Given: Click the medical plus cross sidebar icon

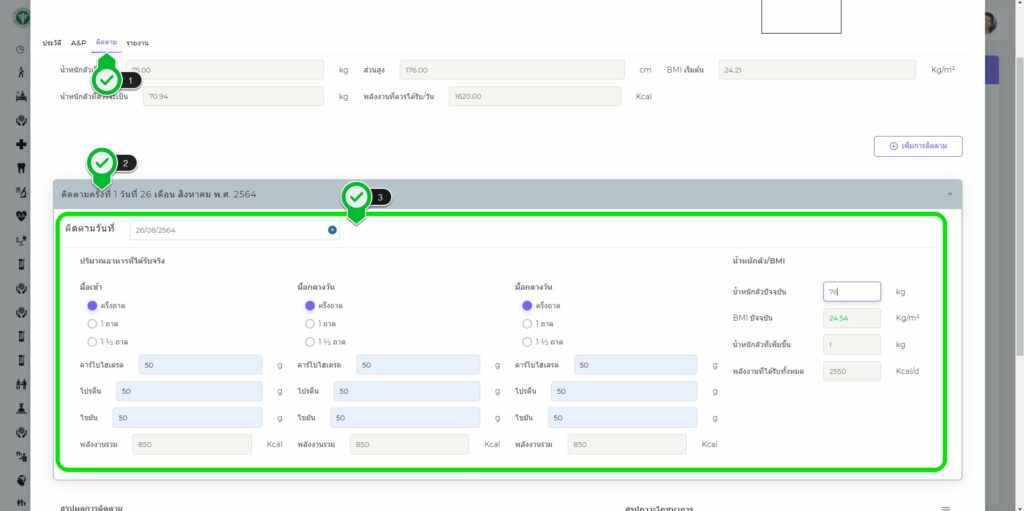Looking at the screenshot, I should 21,144.
